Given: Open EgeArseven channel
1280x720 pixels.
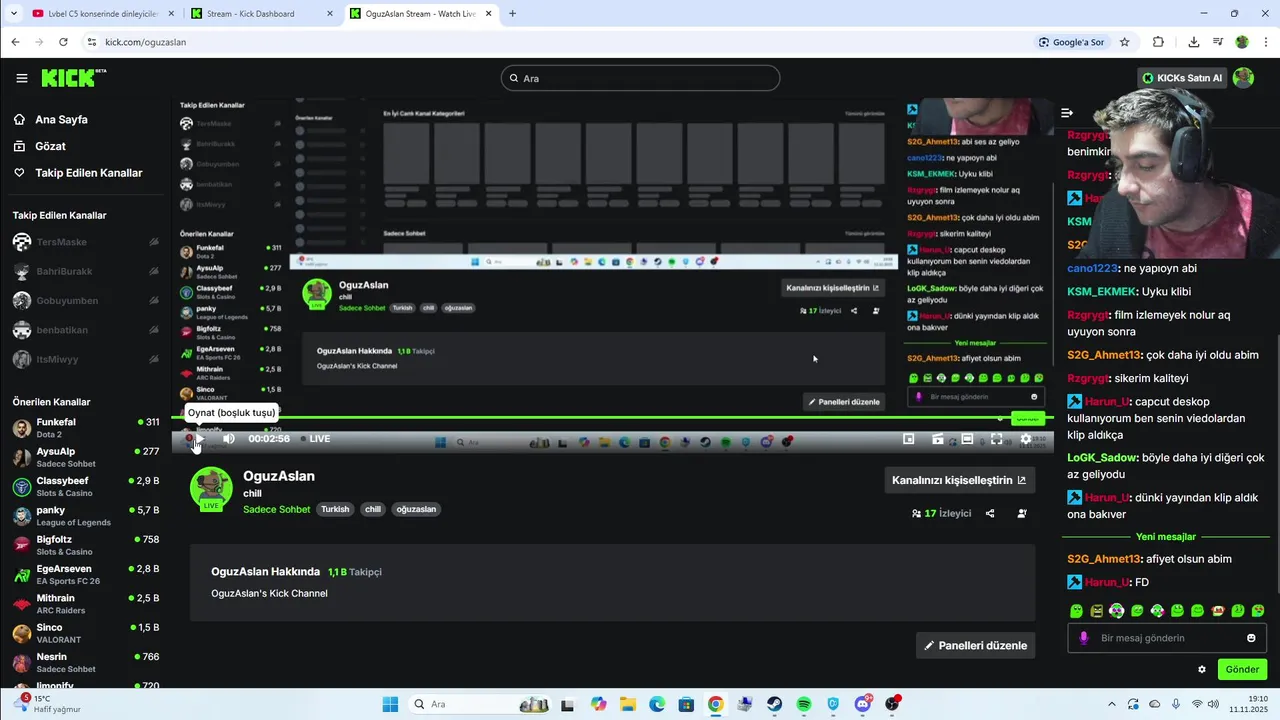Looking at the screenshot, I should tap(85, 575).
